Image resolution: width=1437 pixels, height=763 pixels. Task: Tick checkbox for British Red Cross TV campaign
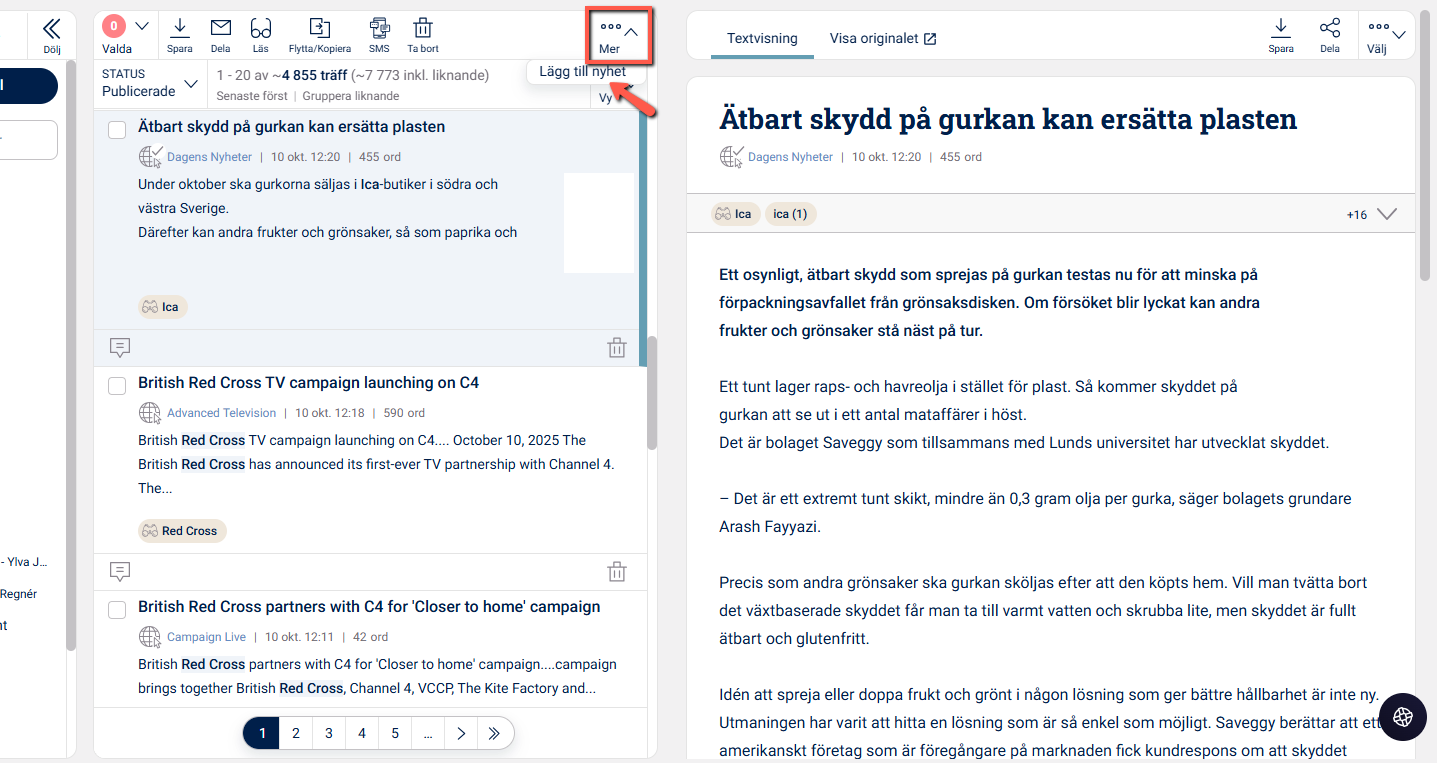[x=117, y=385]
